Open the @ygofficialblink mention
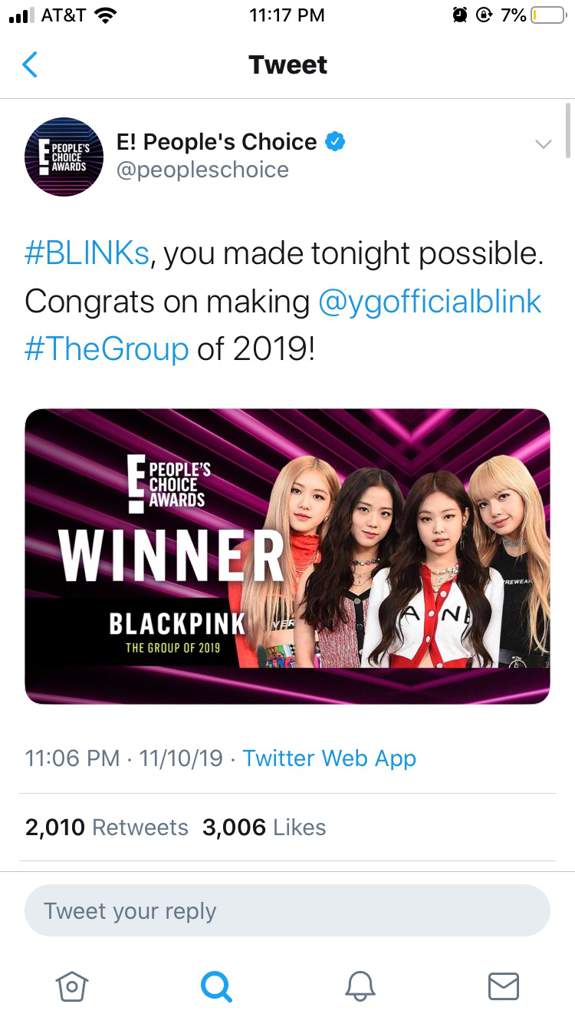 click(x=430, y=303)
